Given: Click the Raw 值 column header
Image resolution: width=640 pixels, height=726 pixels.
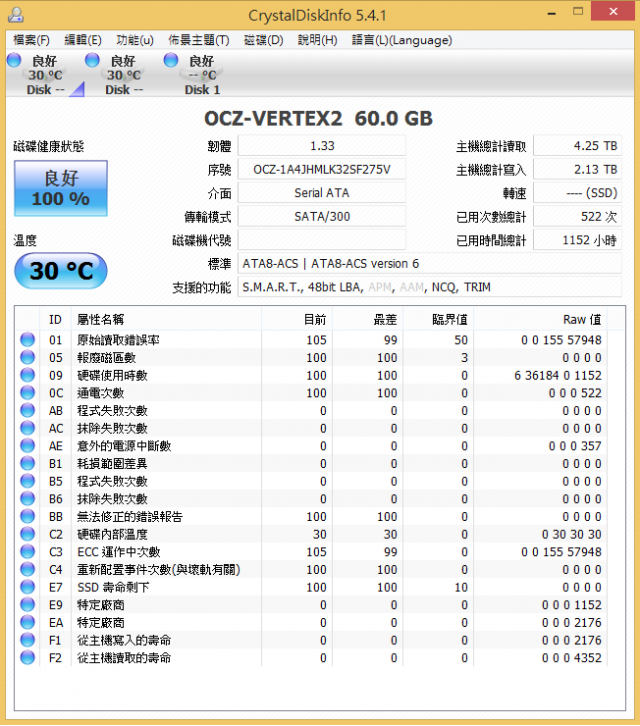Looking at the screenshot, I should (540, 319).
